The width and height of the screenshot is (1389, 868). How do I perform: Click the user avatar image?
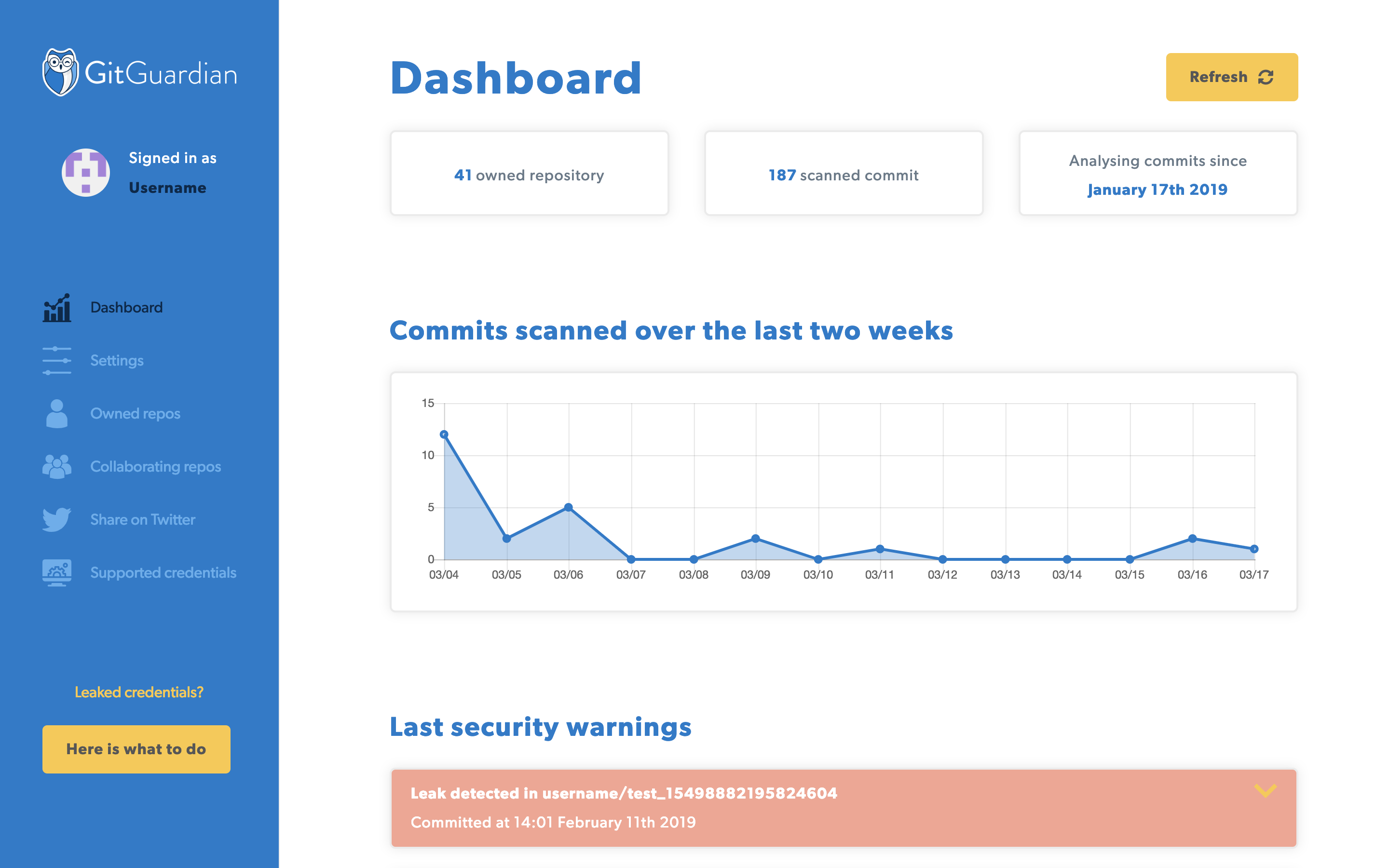(85, 172)
